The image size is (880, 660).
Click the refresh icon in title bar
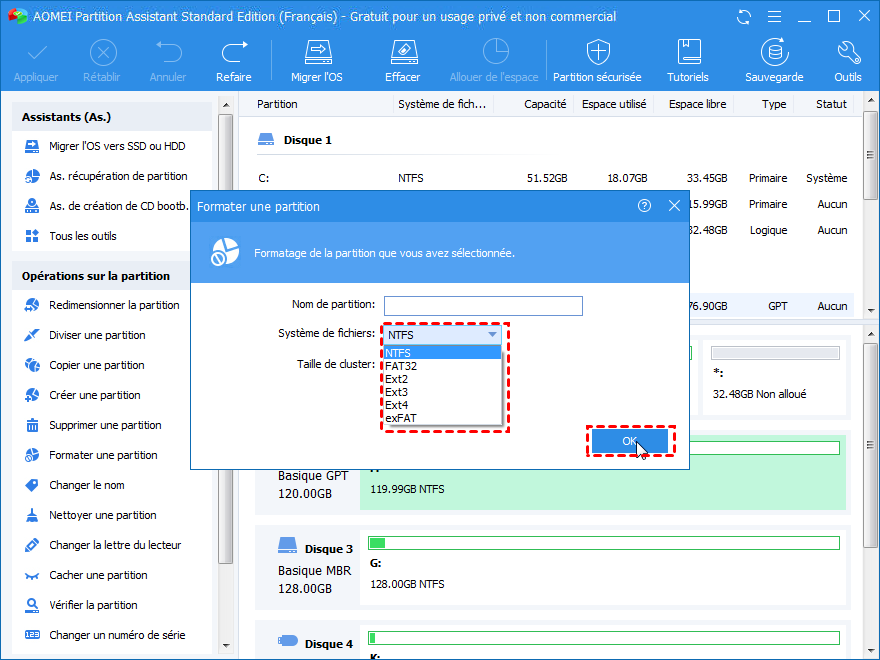click(x=743, y=17)
